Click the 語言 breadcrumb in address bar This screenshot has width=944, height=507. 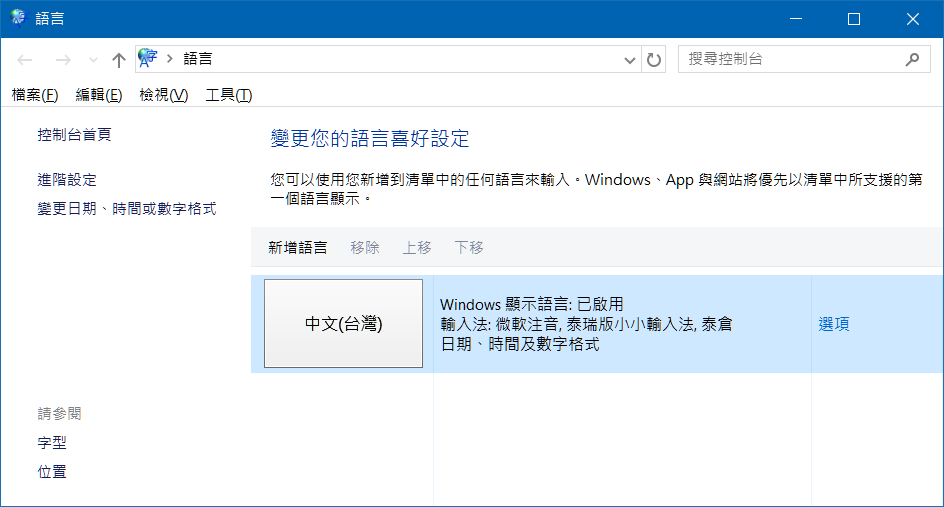(x=197, y=58)
